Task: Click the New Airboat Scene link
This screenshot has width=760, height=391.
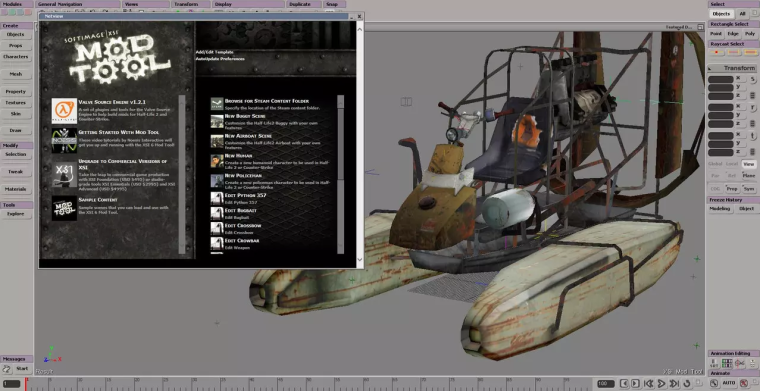Action: [248, 136]
